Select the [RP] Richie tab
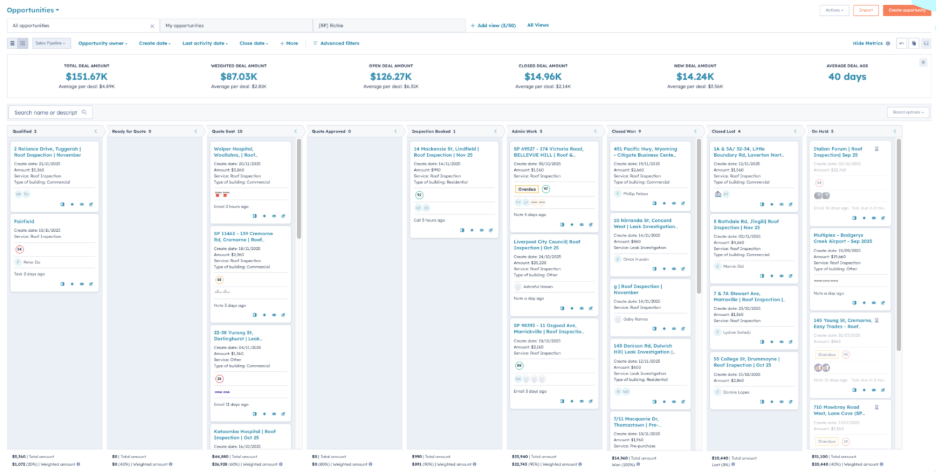 click(x=389, y=26)
